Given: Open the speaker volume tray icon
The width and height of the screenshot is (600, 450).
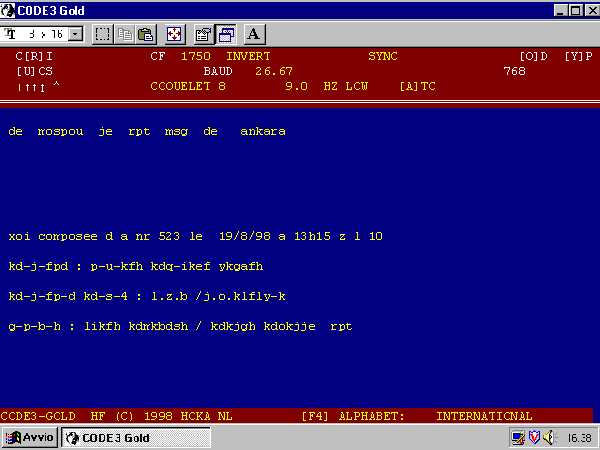Looking at the screenshot, I should tap(548, 438).
